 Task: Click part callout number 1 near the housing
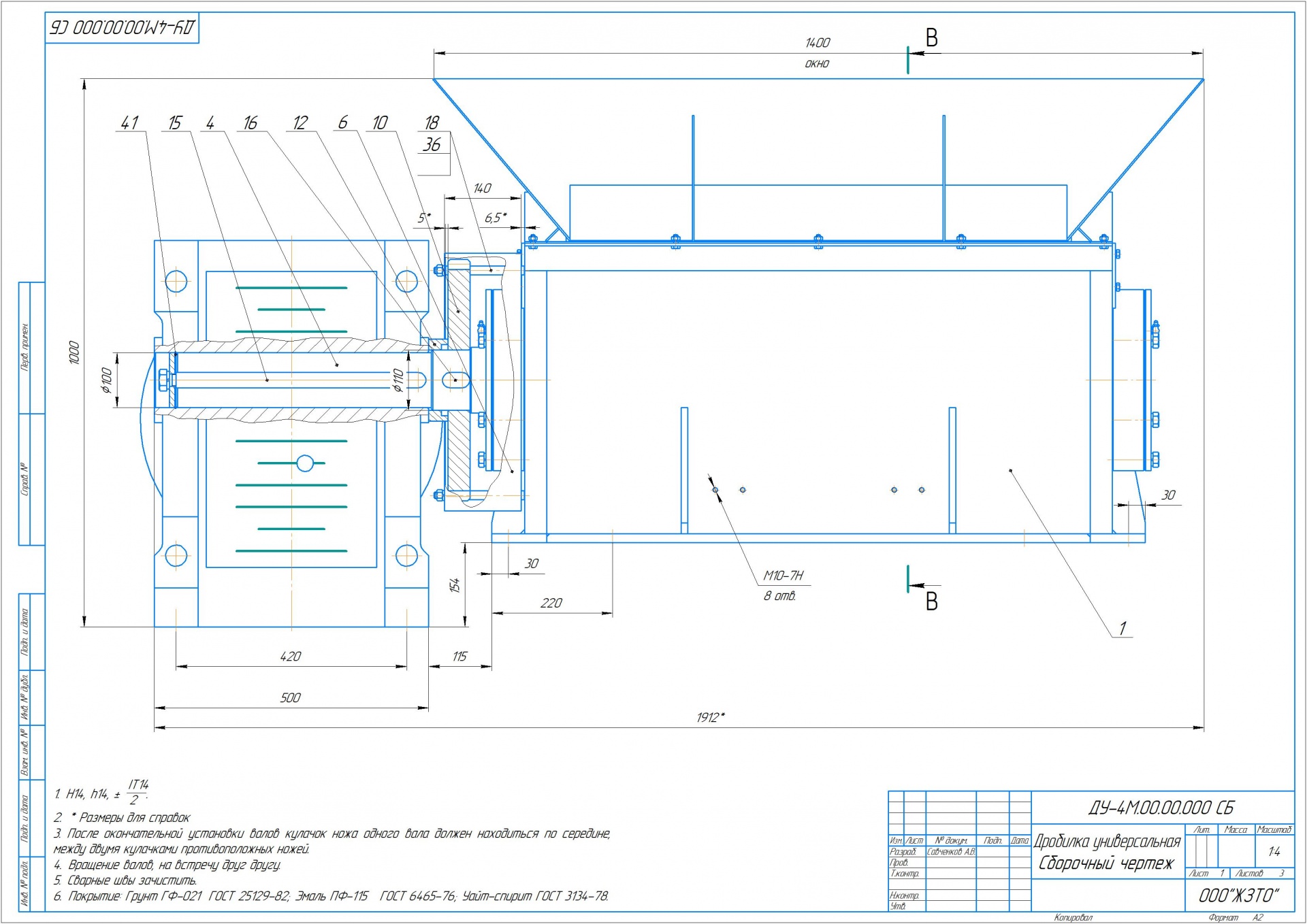[x=1123, y=628]
